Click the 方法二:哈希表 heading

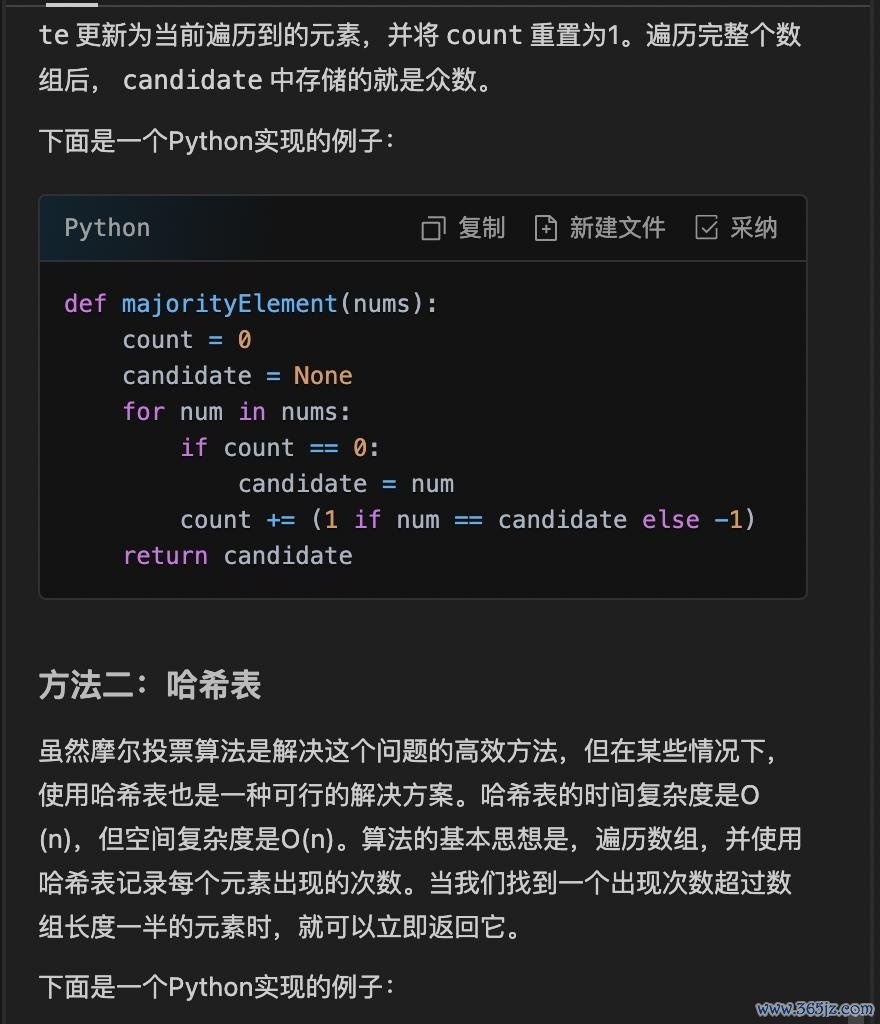150,685
